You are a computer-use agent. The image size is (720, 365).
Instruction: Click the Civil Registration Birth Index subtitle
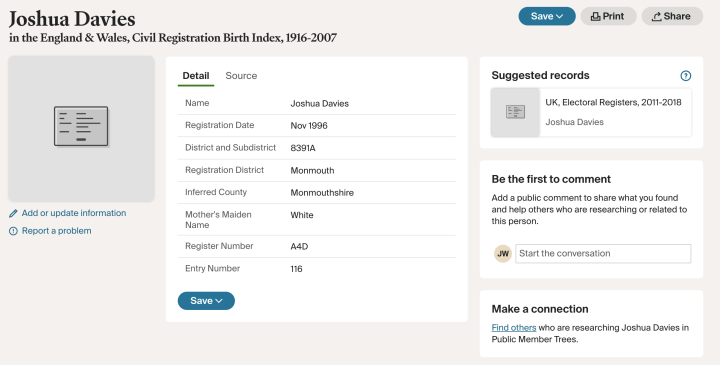pyautogui.click(x=173, y=38)
